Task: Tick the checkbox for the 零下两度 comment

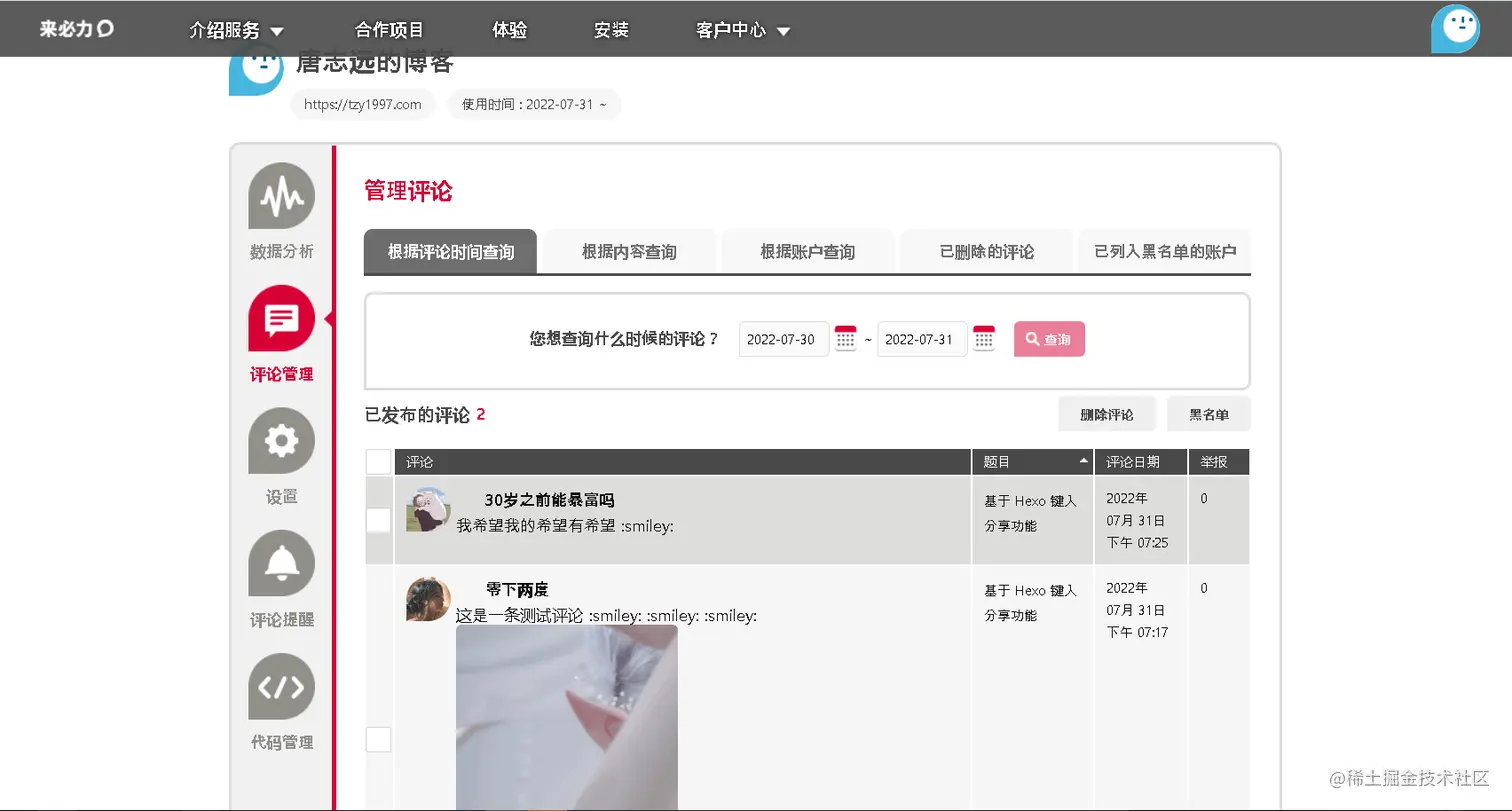Action: pos(378,739)
